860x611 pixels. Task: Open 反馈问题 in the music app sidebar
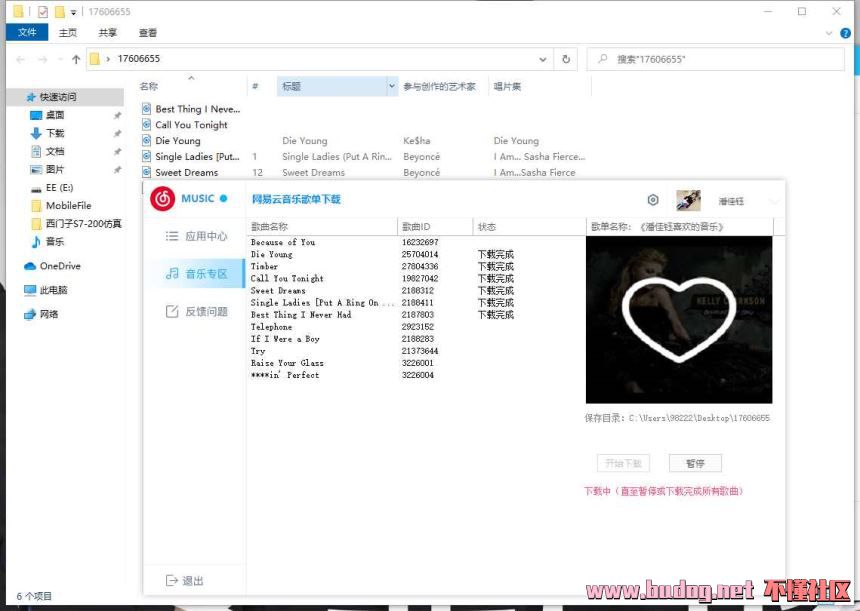195,312
